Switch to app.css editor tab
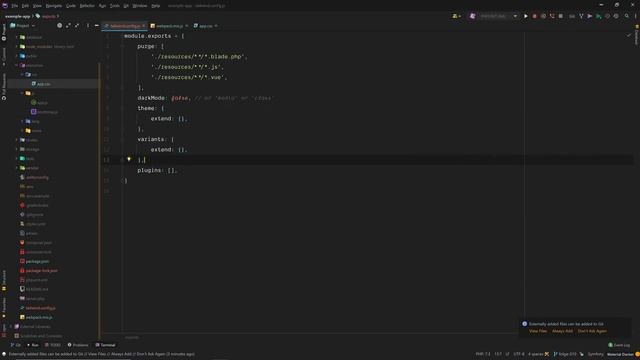640x360 pixels. point(205,26)
